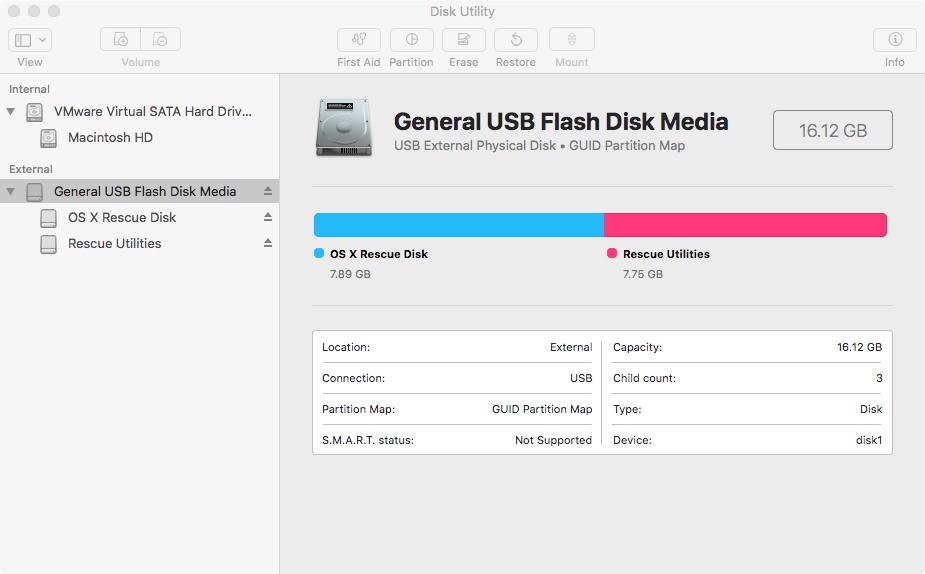This screenshot has width=925, height=574.
Task: Run First Aid from the toolbar
Action: pyautogui.click(x=359, y=40)
